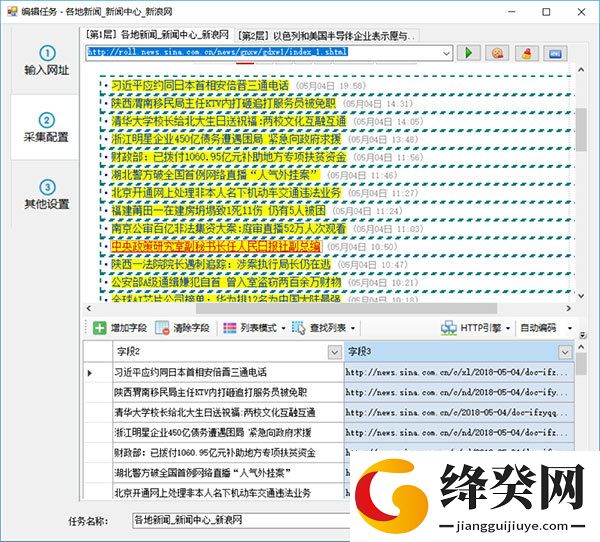Click the 增加字段 plus icon

click(x=99, y=328)
